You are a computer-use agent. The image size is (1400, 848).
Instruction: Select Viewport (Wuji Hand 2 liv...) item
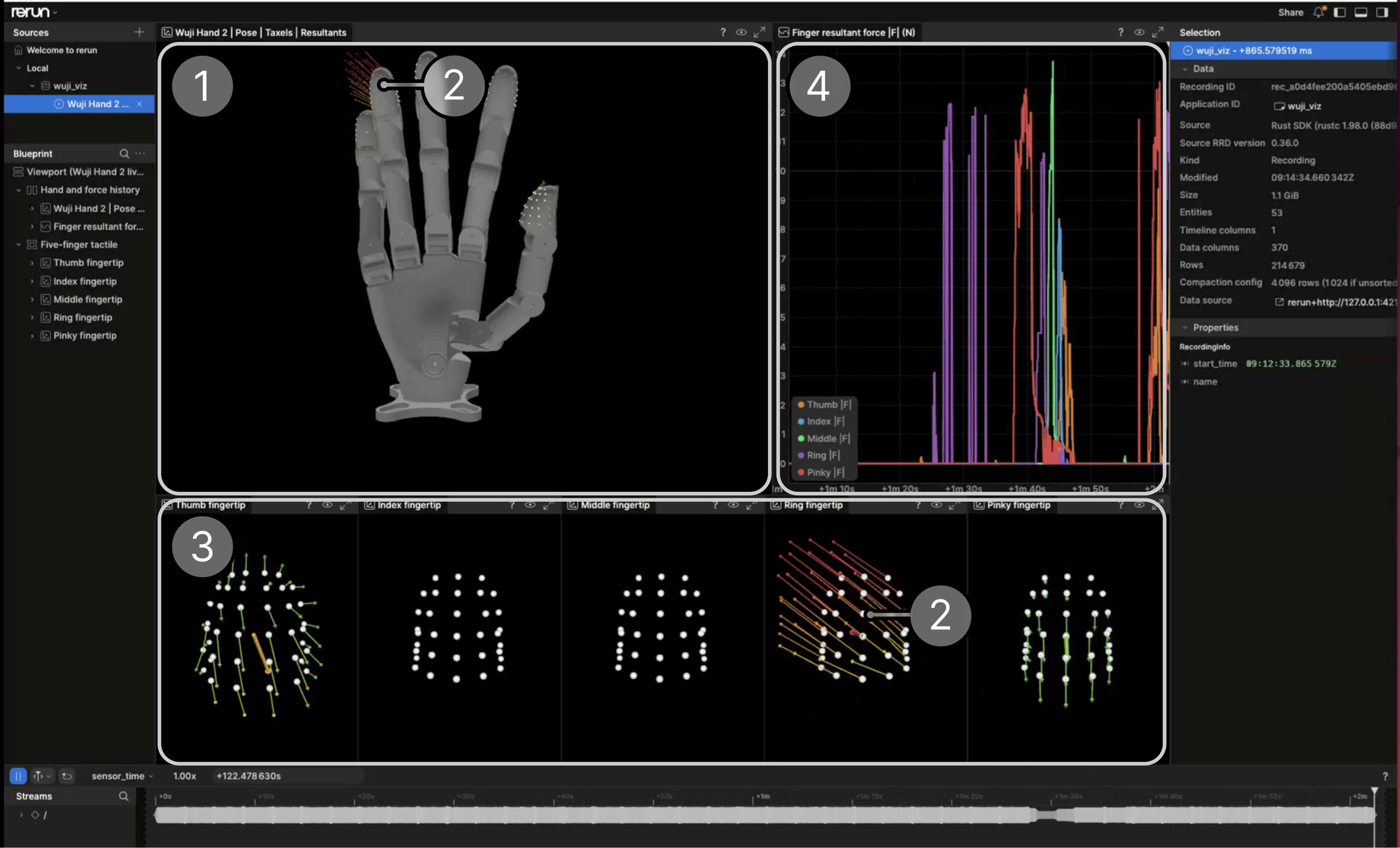[79, 172]
